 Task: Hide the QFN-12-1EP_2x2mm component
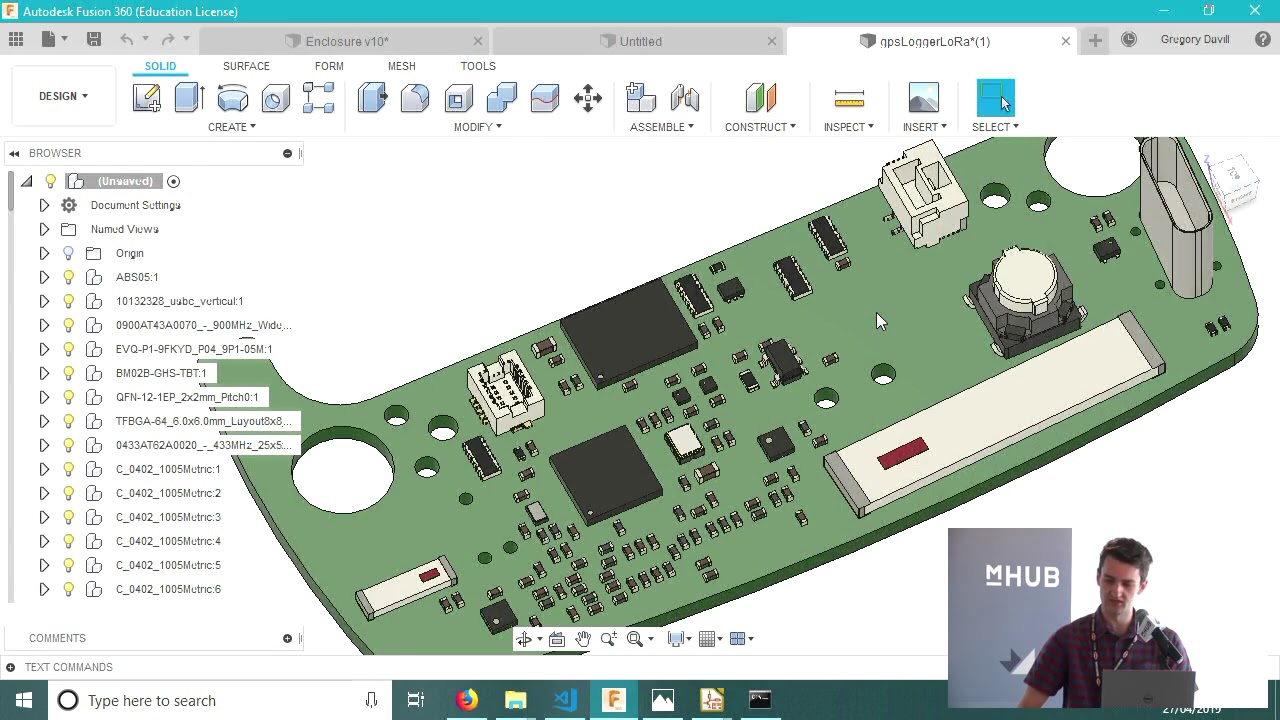(x=68, y=397)
